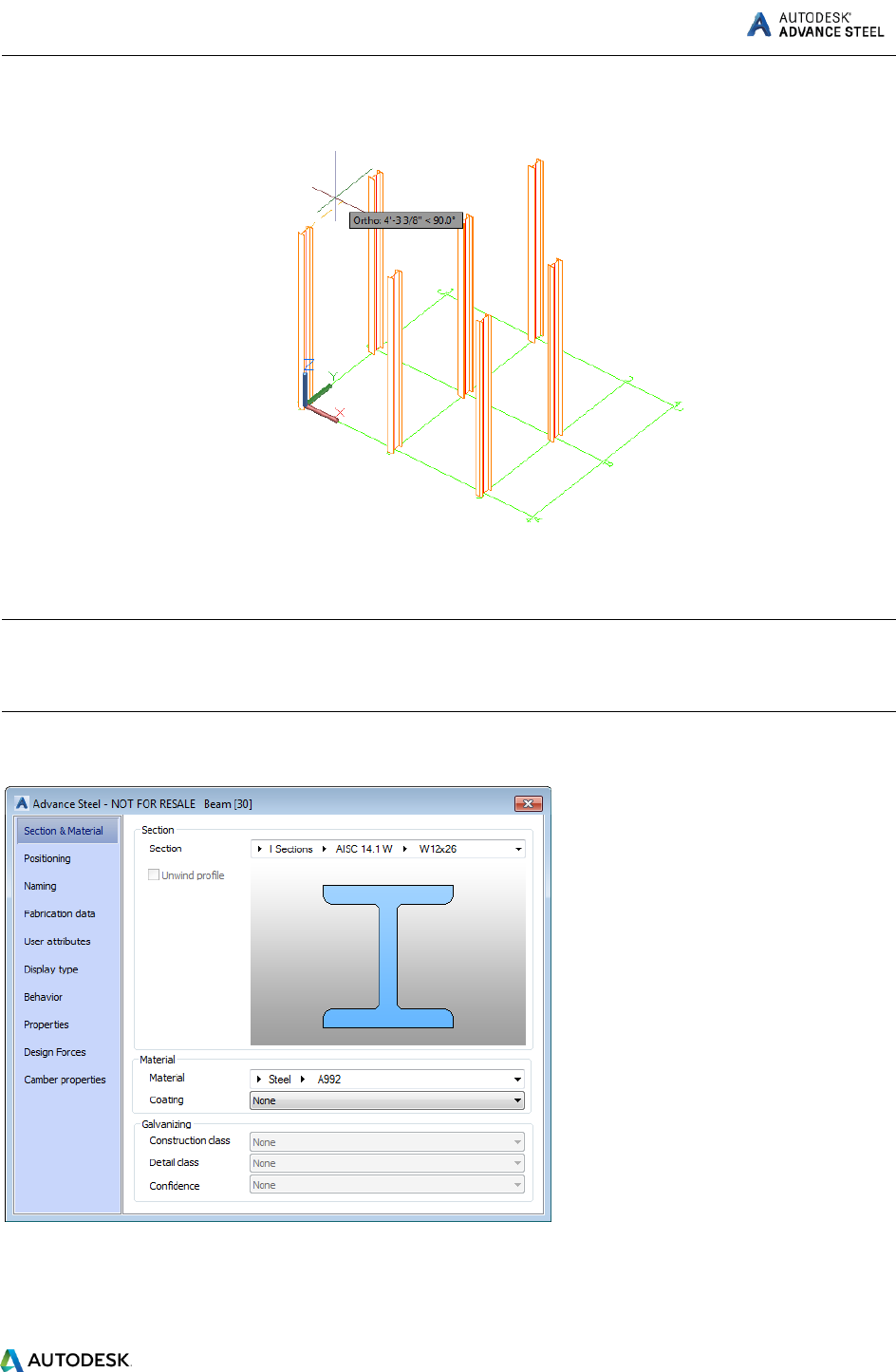Open the Material A992 dropdown arrow

518,1079
